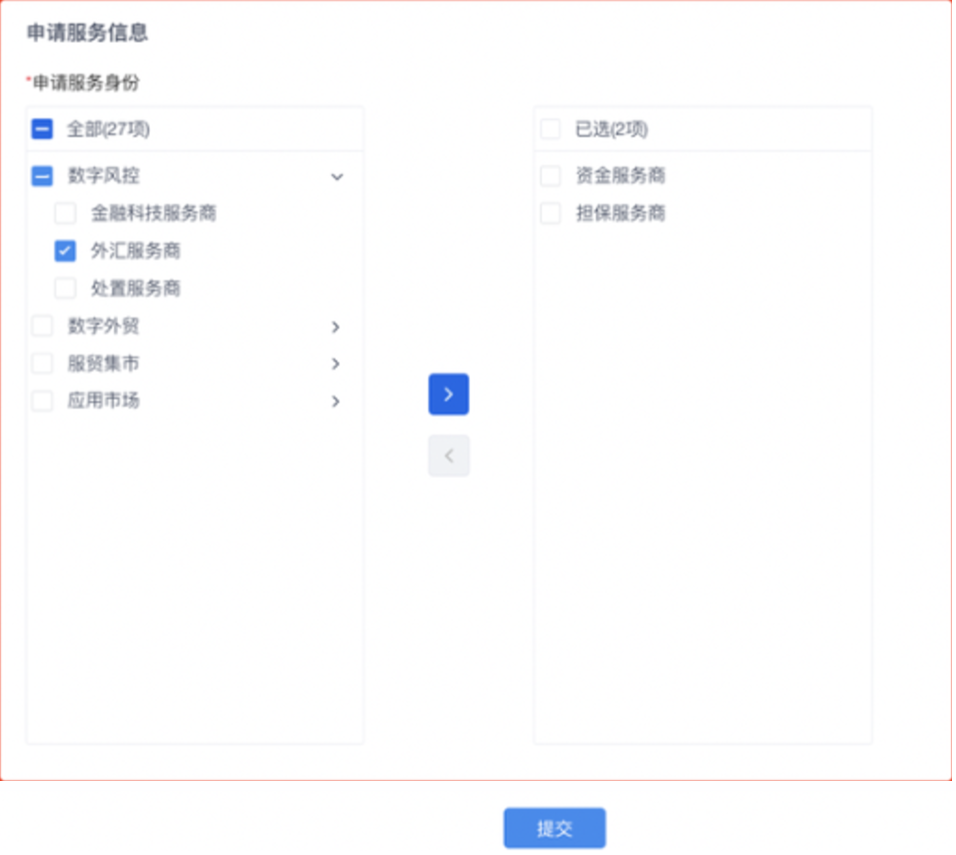
Task: Check the 金融科技服务商 checkbox
Action: [65, 213]
